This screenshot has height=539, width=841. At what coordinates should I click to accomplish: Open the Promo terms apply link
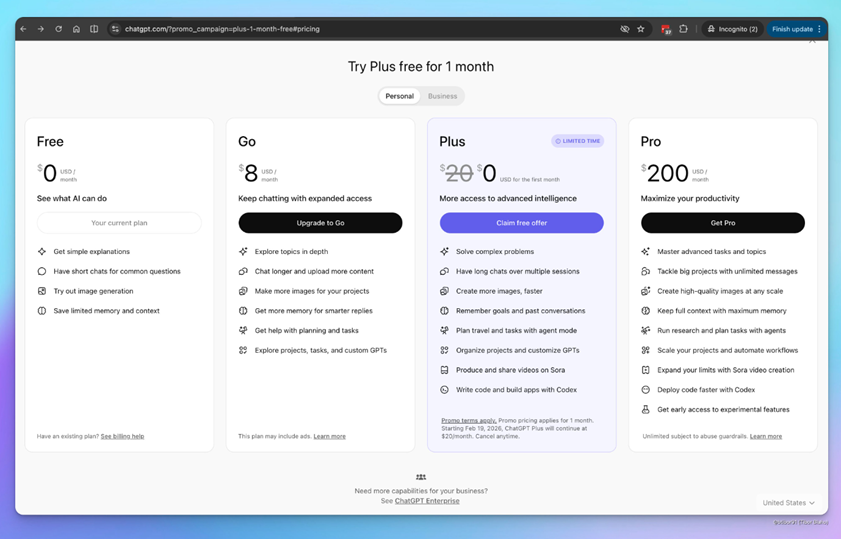coord(469,421)
